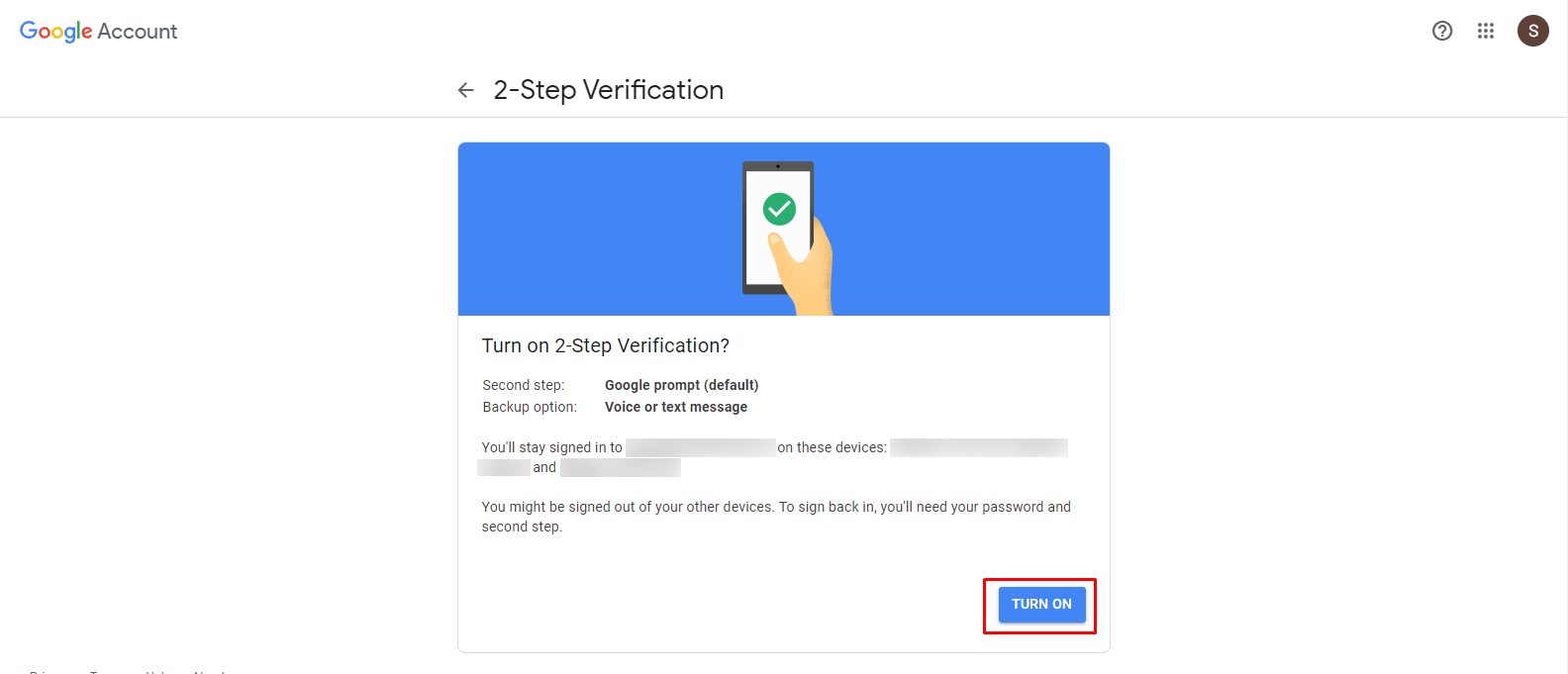Select the Google prompt (default) text
The height and width of the screenshot is (674, 1568).
coord(682,385)
